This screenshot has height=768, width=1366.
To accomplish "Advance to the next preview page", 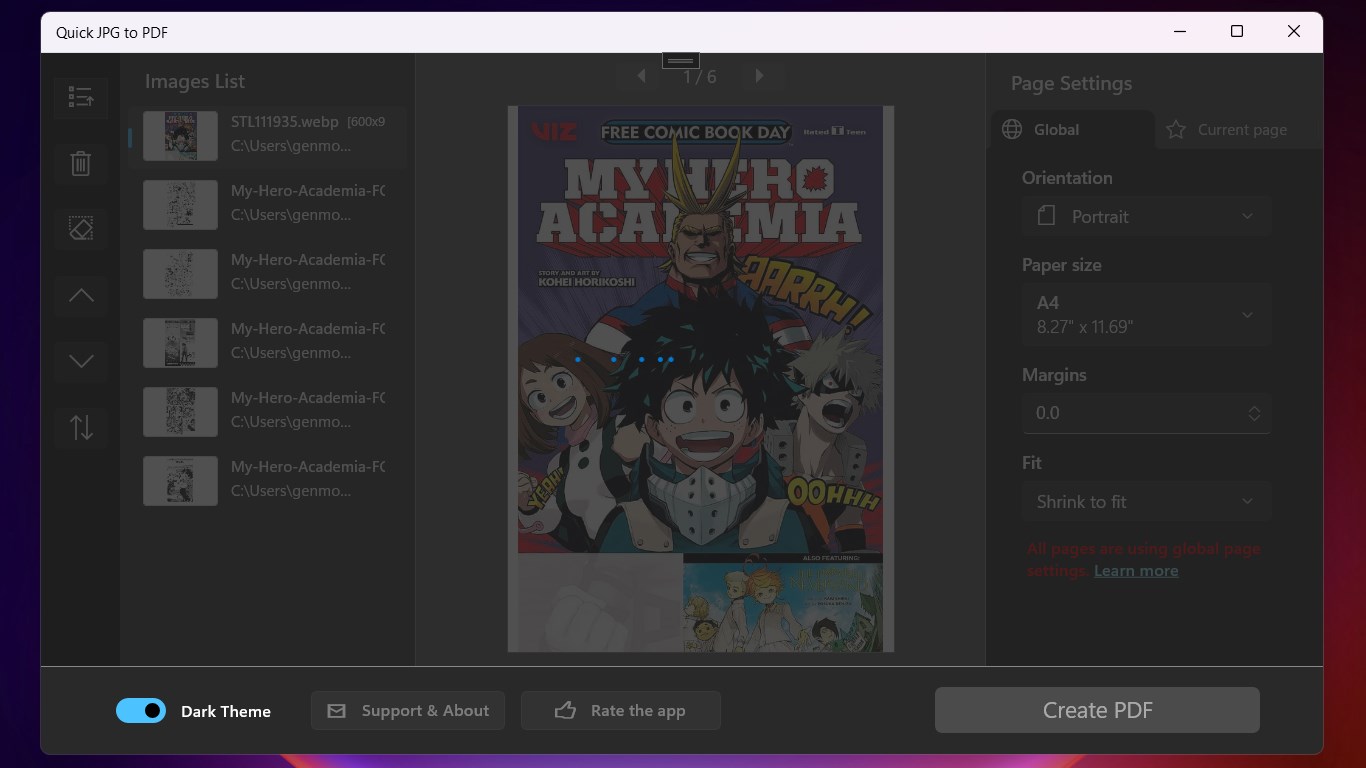I will [x=759, y=75].
